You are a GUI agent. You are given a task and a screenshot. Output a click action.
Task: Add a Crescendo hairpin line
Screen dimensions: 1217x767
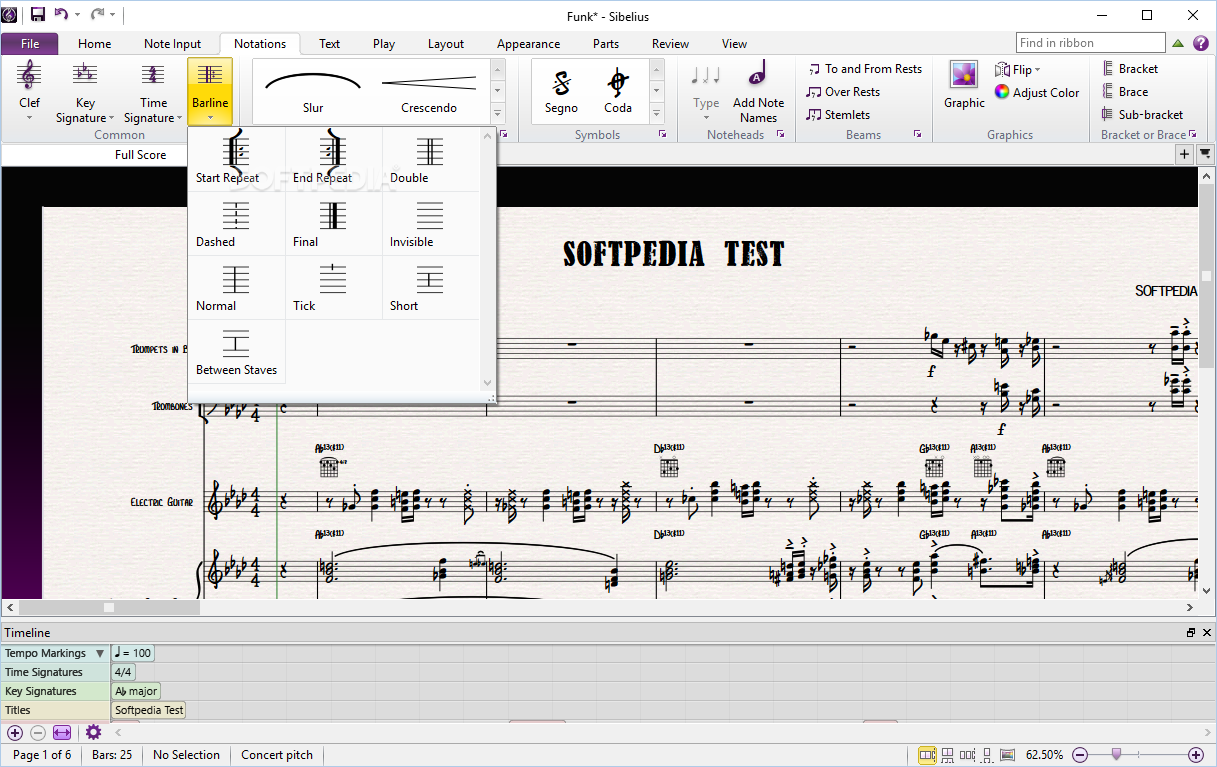coord(429,91)
